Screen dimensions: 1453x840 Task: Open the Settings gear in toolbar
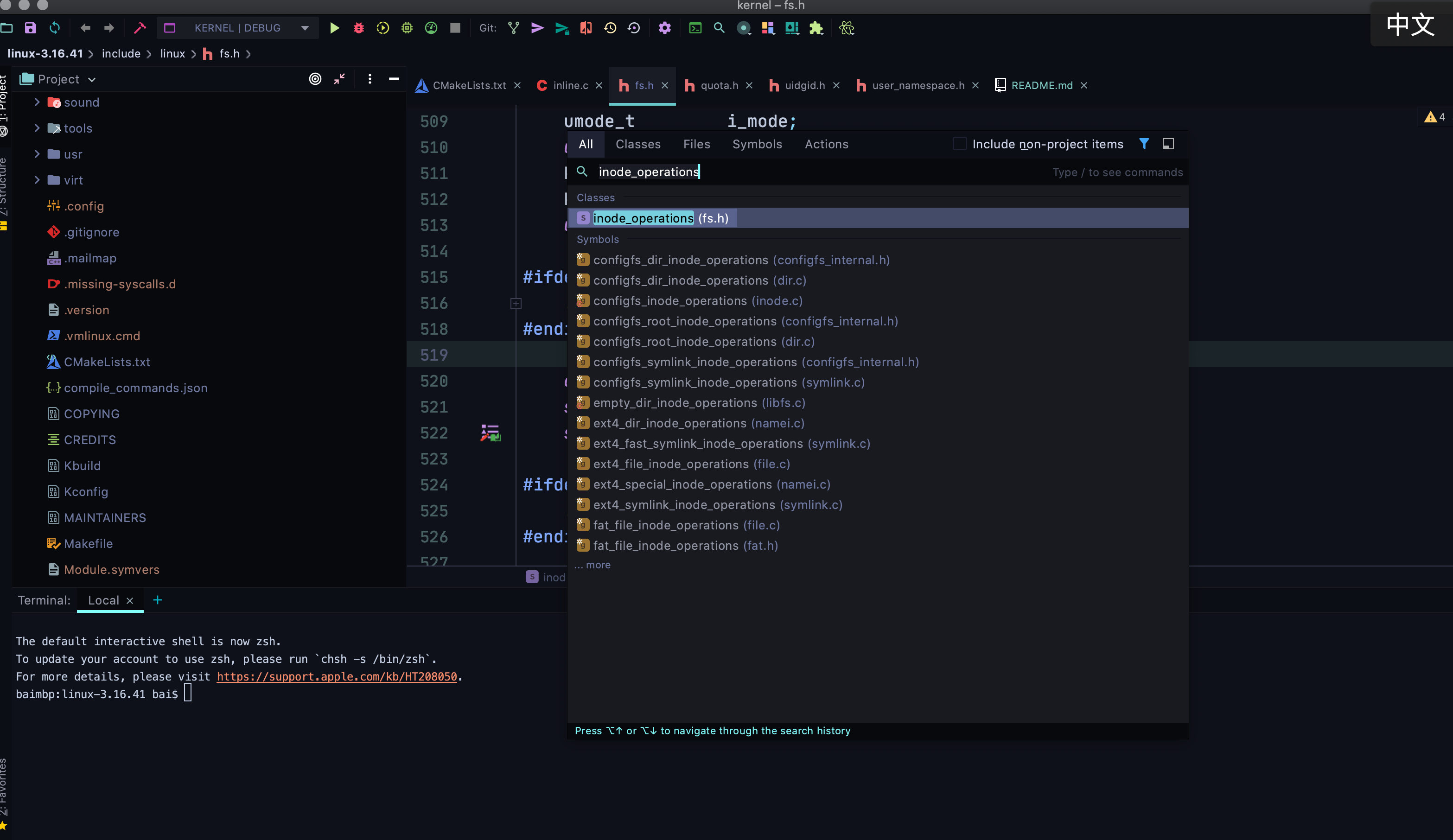(664, 28)
